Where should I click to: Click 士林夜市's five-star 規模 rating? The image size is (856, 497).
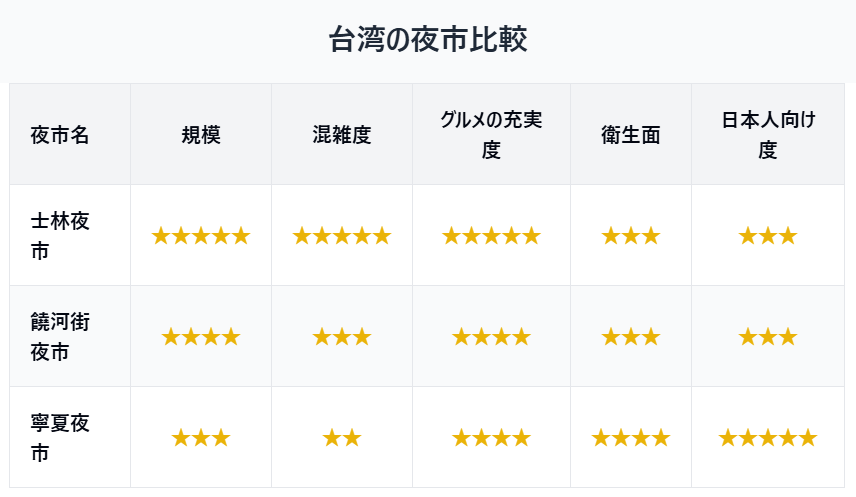pyautogui.click(x=201, y=236)
